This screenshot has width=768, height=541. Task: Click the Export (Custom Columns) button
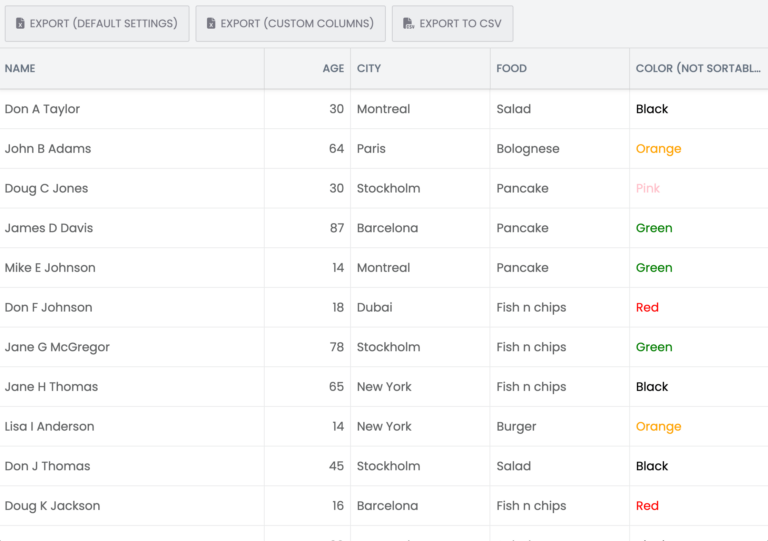point(290,24)
